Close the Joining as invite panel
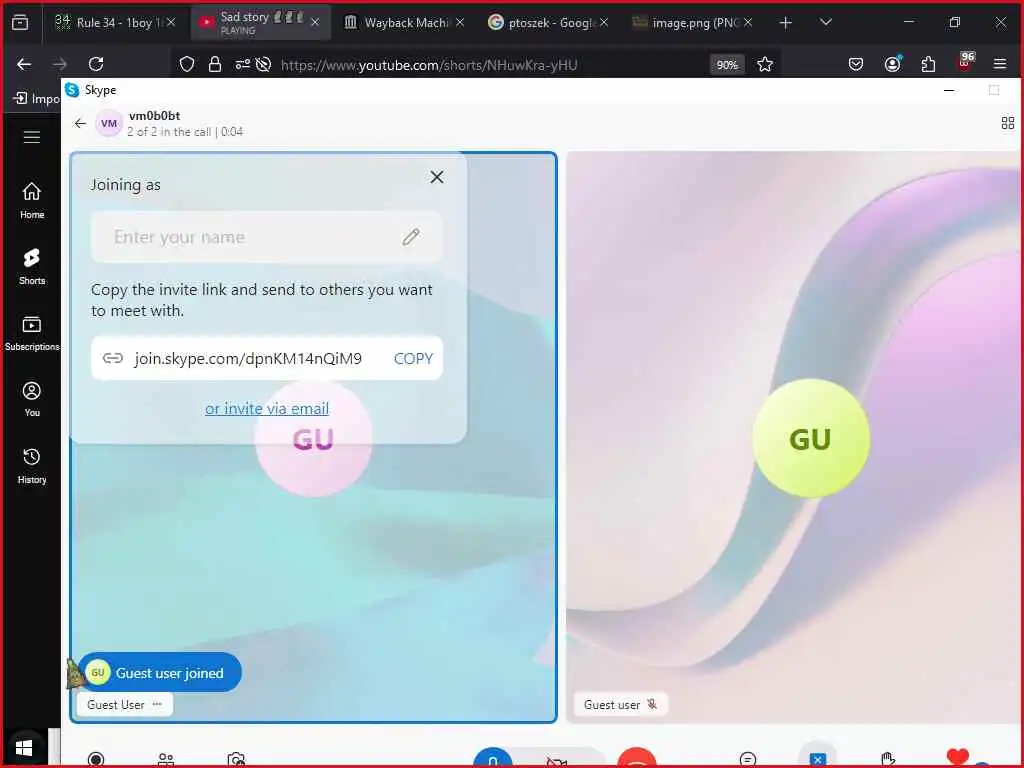 click(x=437, y=177)
